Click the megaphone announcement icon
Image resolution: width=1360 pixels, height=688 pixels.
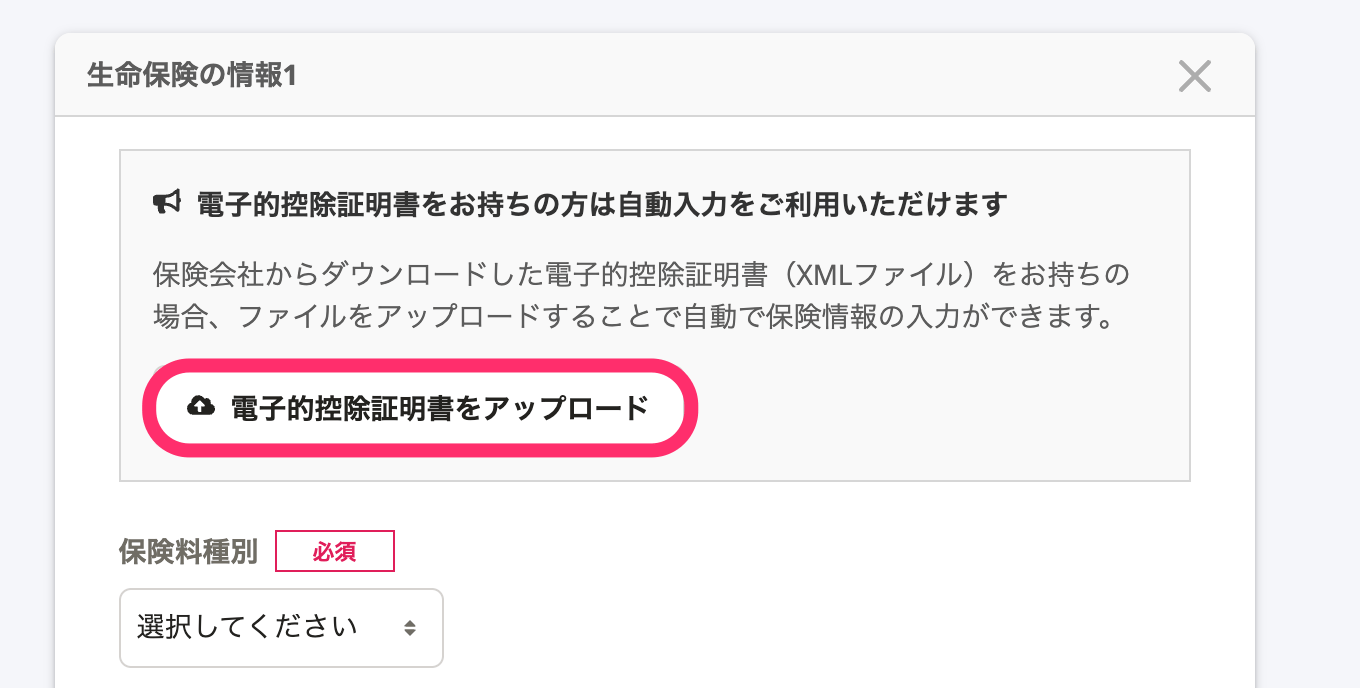point(165,203)
